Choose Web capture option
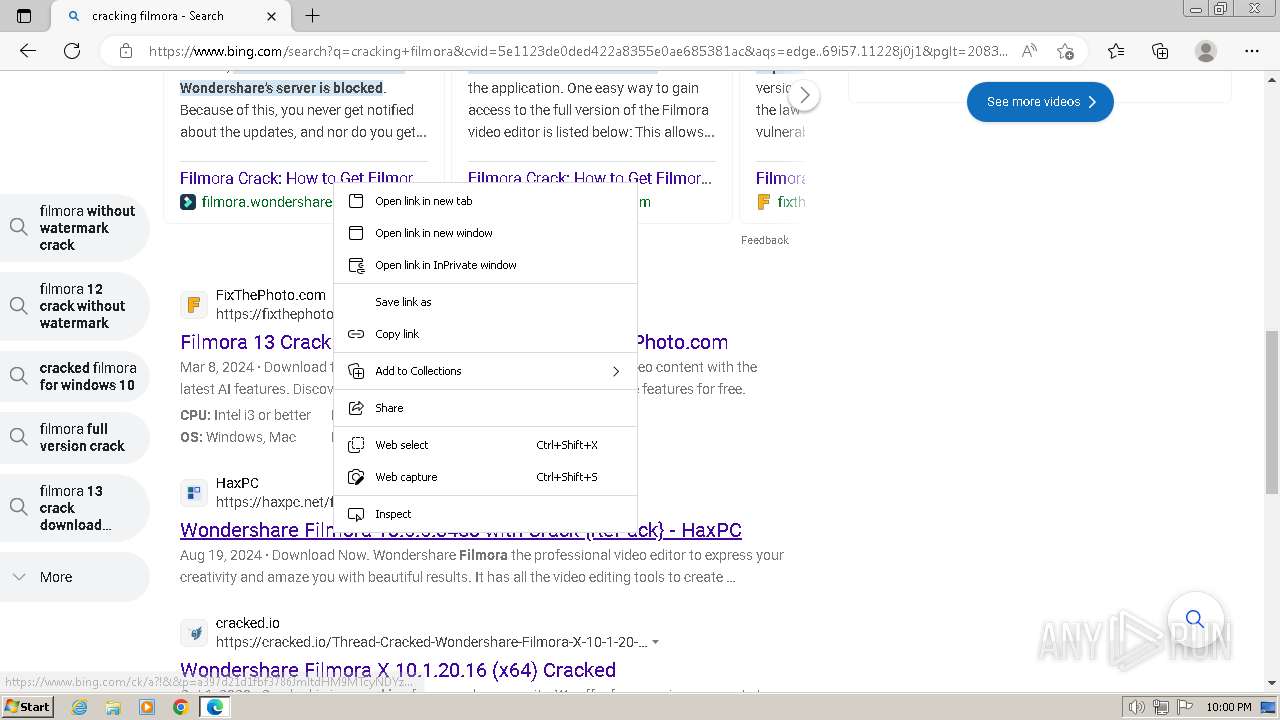Viewport: 1280px width, 720px height. tap(485, 477)
